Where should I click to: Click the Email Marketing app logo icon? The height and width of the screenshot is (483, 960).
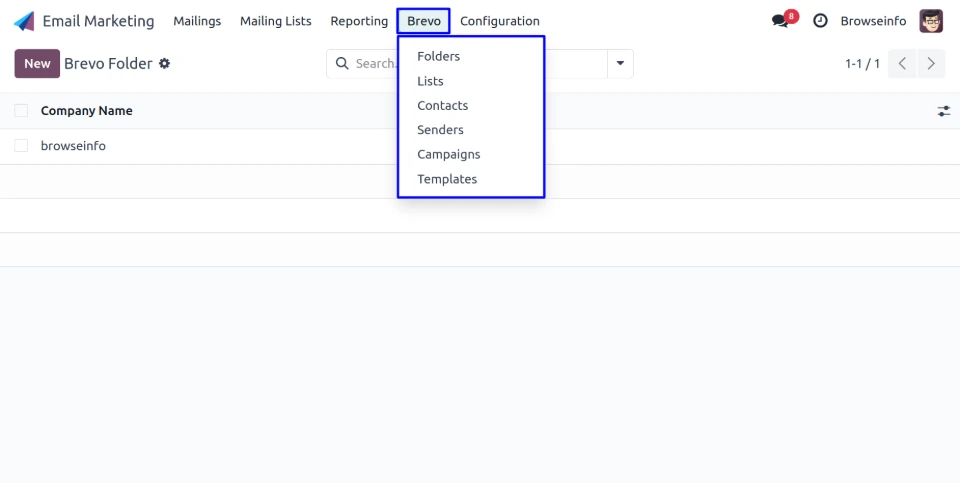pyautogui.click(x=24, y=21)
